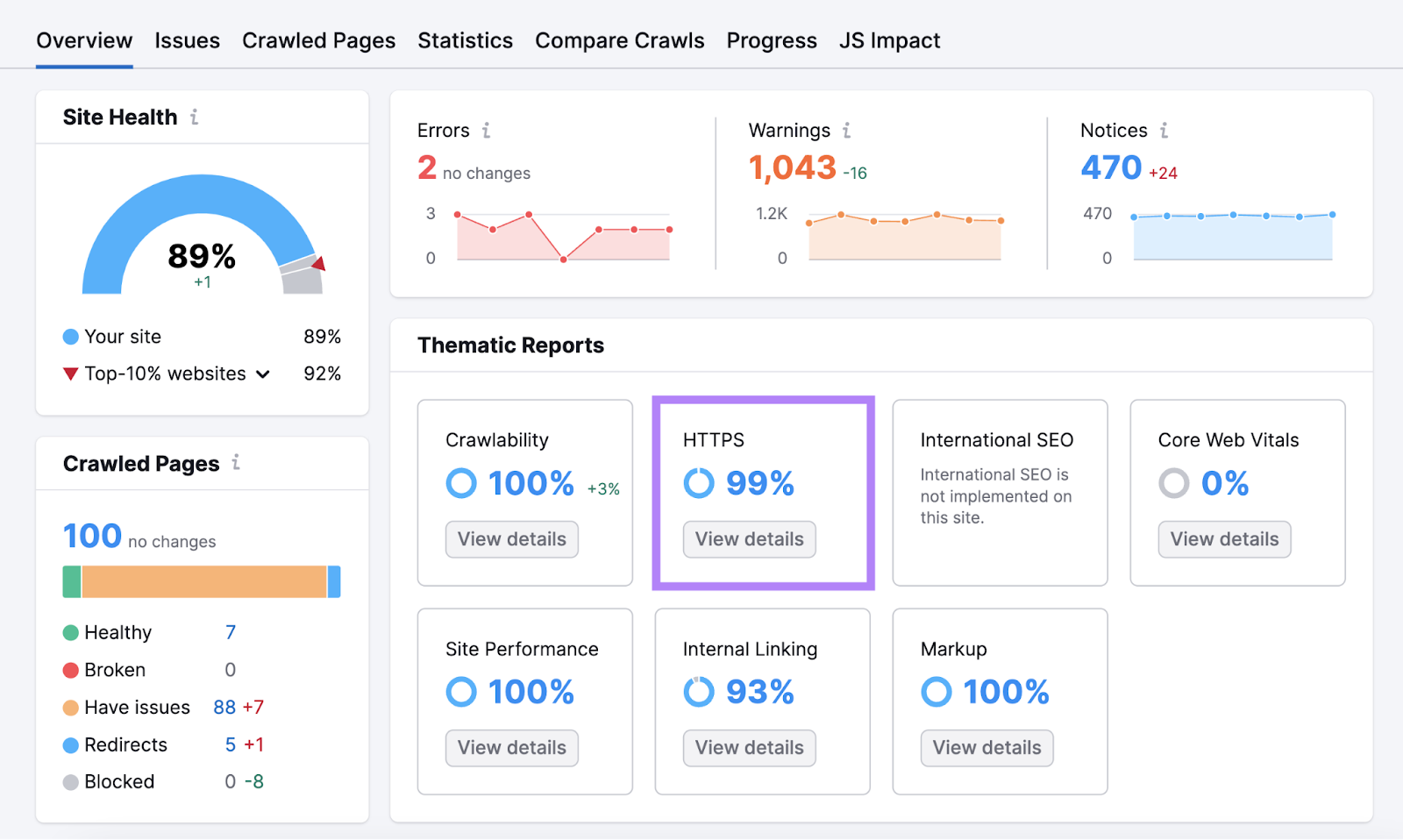Click the Site Health info icon

pos(195,116)
